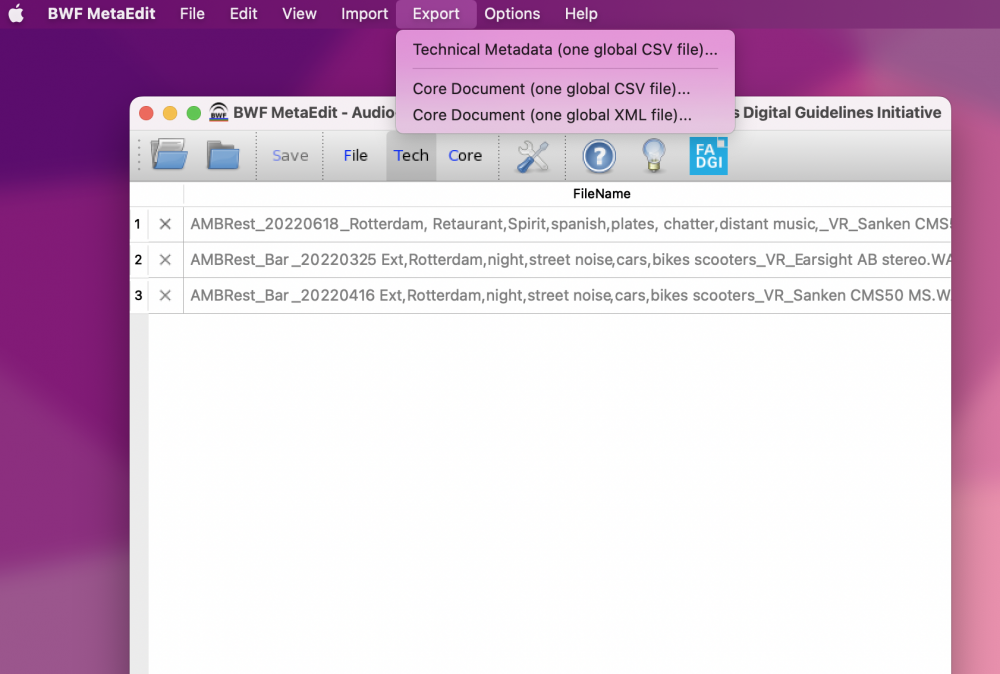Click the light bulb about icon
1000x674 pixels.
[653, 156]
